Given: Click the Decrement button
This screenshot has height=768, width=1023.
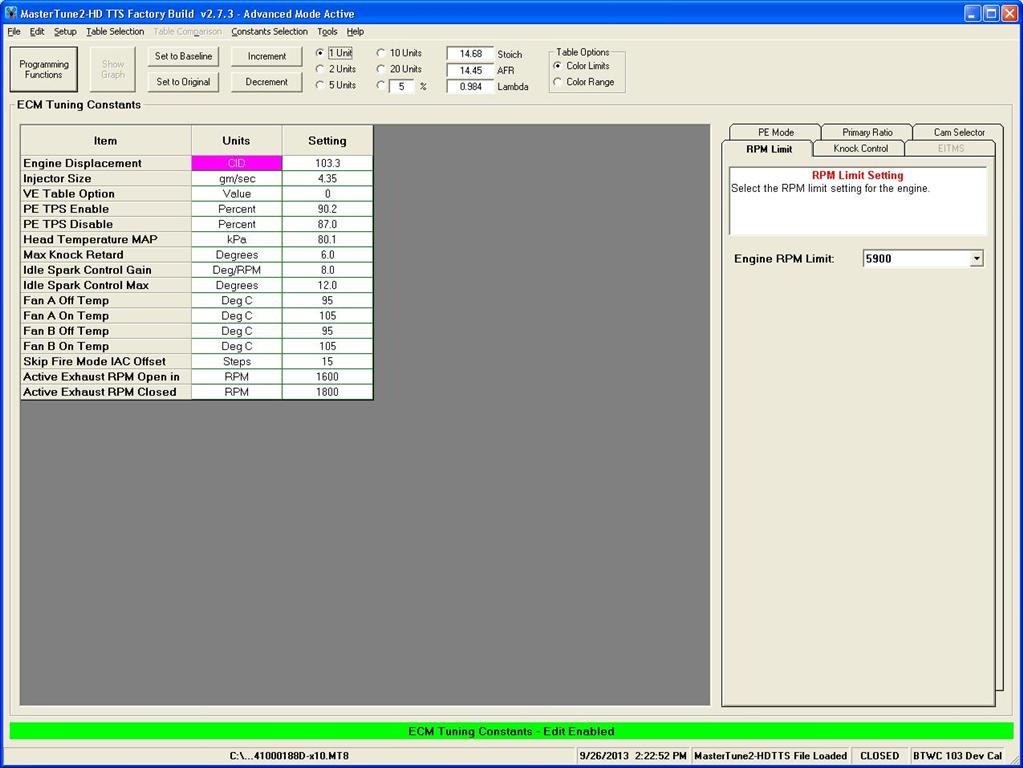Looking at the screenshot, I should pyautogui.click(x=267, y=82).
